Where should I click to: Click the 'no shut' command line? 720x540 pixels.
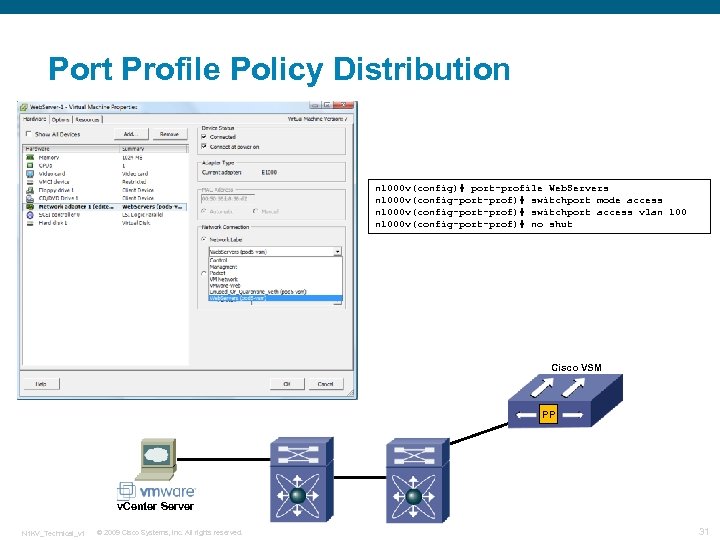[473, 224]
